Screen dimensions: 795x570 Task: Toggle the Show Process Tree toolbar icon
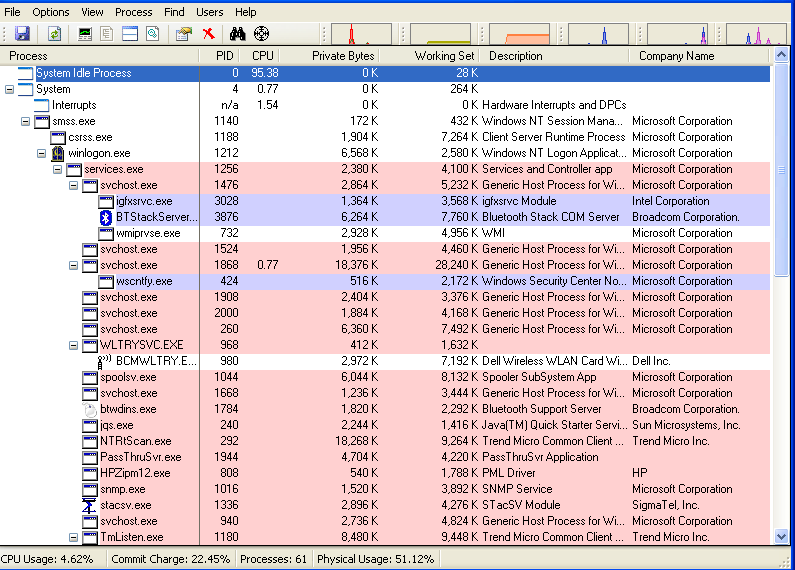(x=106, y=34)
